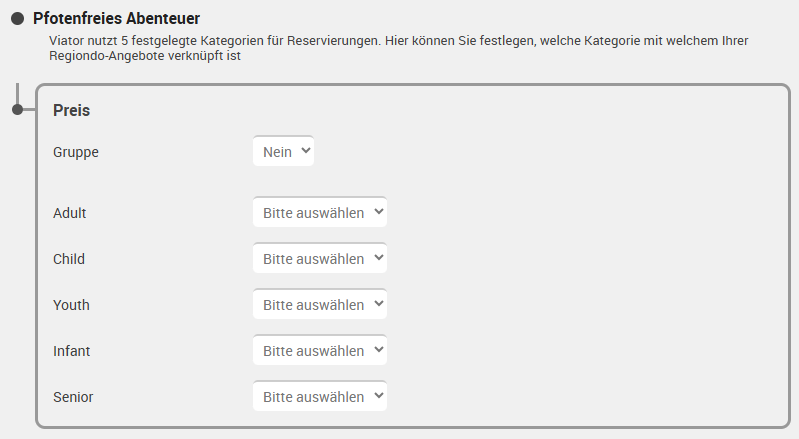799x439 pixels.
Task: Click the connector dot next to Preis
Action: pos(17,109)
